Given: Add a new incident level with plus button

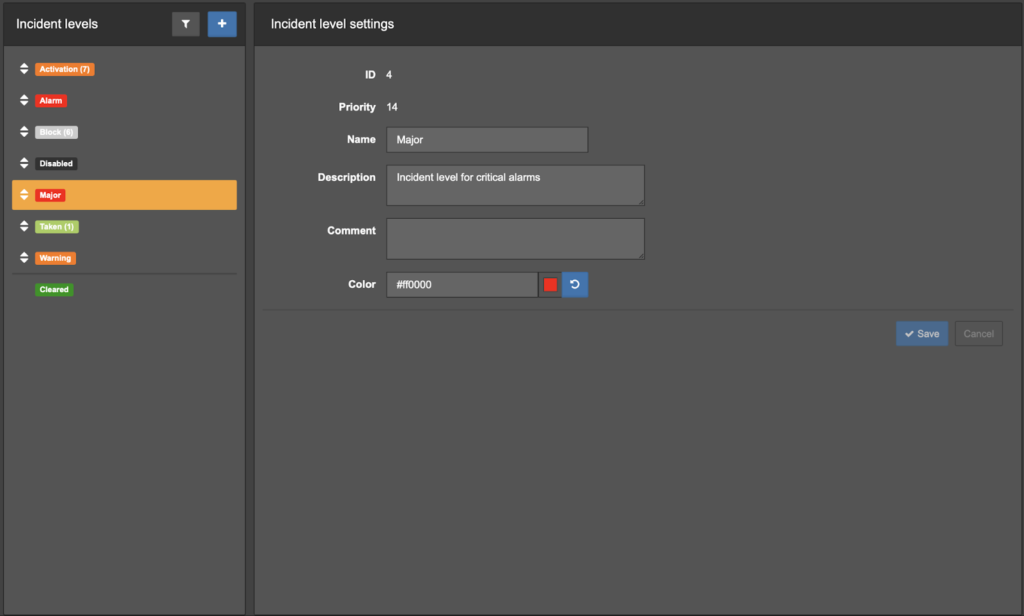Looking at the screenshot, I should pyautogui.click(x=222, y=24).
